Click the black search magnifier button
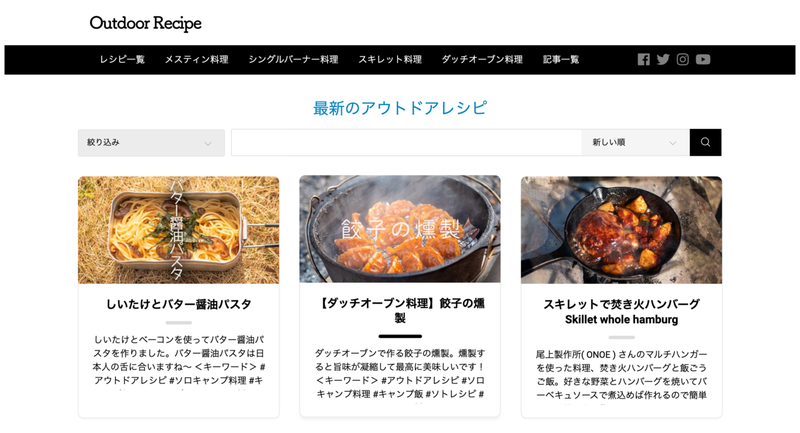The width and height of the screenshot is (800, 433). click(x=705, y=142)
